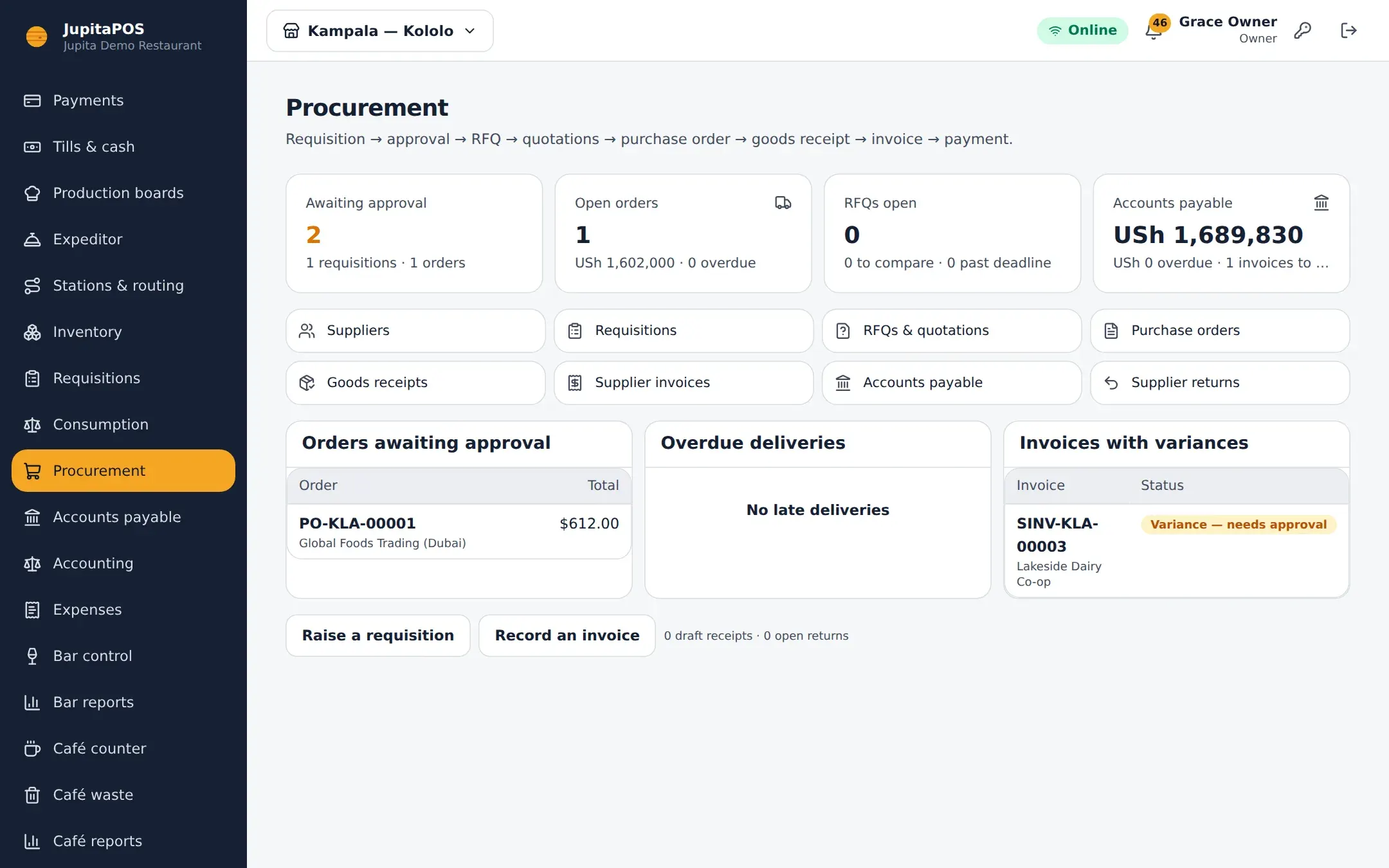The height and width of the screenshot is (868, 1389).
Task: Open the RFQs open summary card
Action: point(952,233)
